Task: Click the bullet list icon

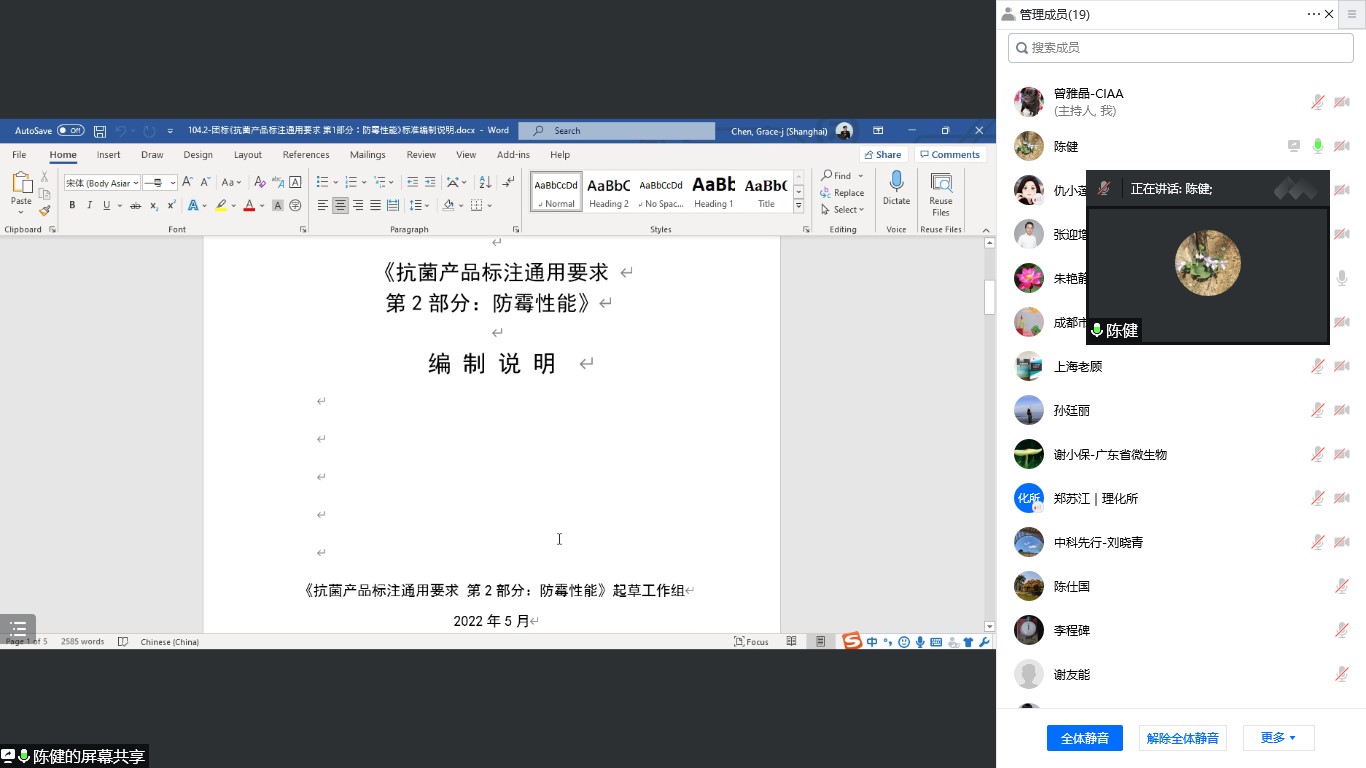Action: click(x=322, y=182)
